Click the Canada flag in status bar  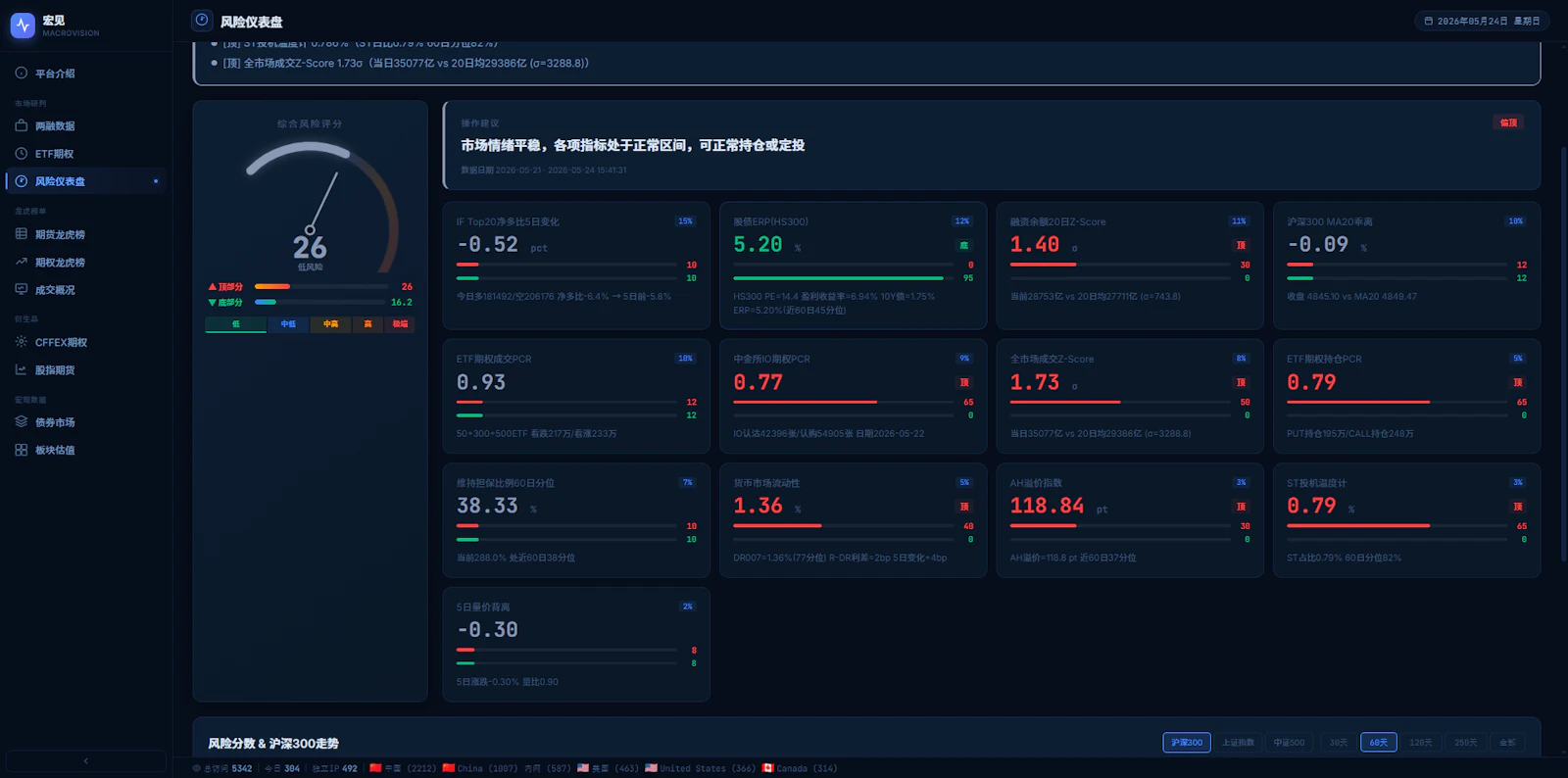tap(768, 768)
